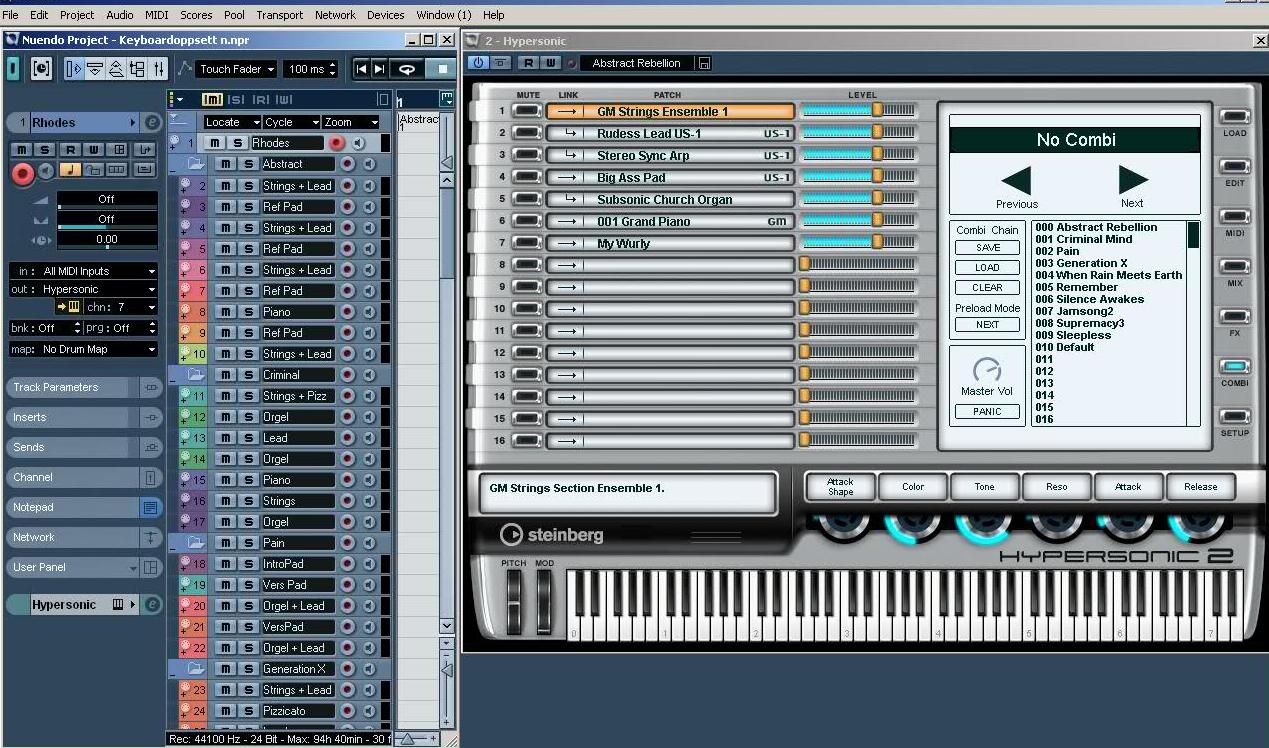Toggle Solo in the Inspector for Rhodes

click(46, 150)
